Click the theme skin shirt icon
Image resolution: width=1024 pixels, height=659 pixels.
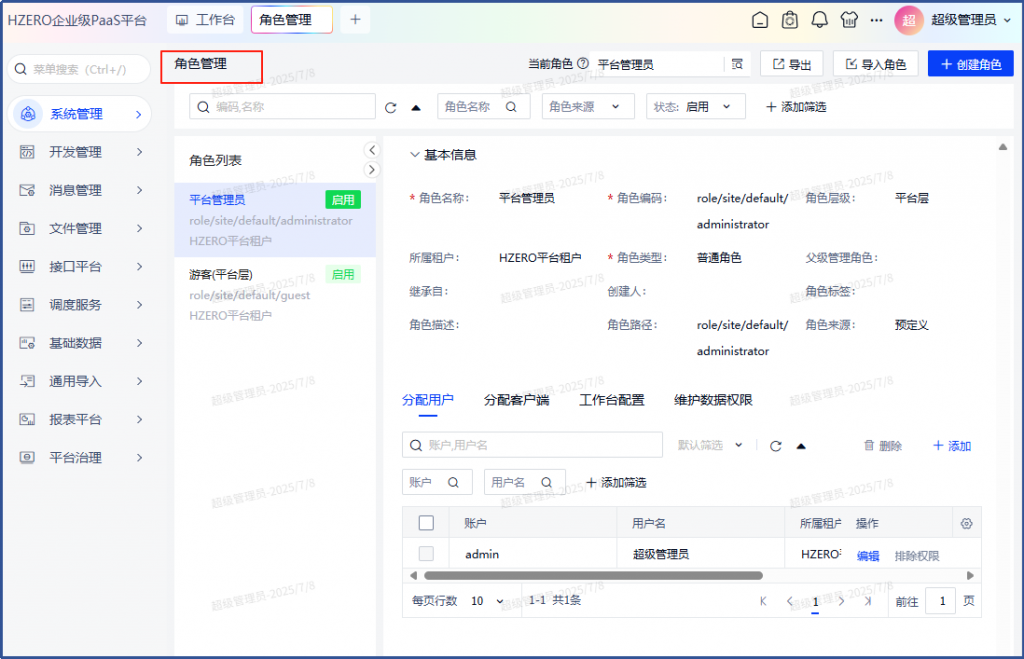click(x=849, y=20)
